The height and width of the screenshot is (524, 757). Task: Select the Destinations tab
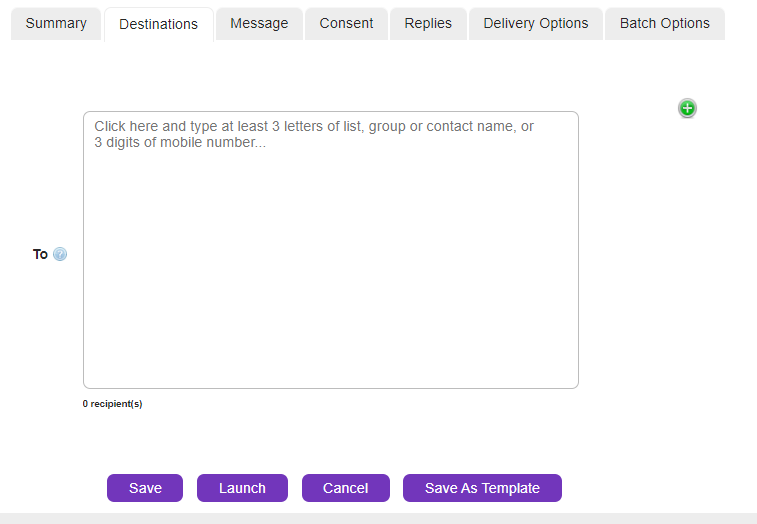[158, 24]
